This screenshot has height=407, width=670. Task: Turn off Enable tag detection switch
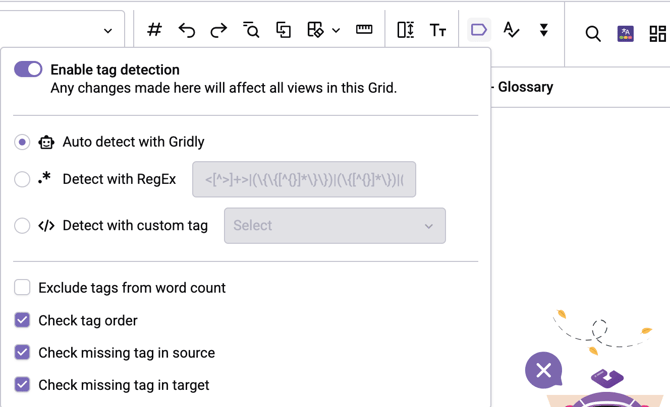(x=28, y=69)
